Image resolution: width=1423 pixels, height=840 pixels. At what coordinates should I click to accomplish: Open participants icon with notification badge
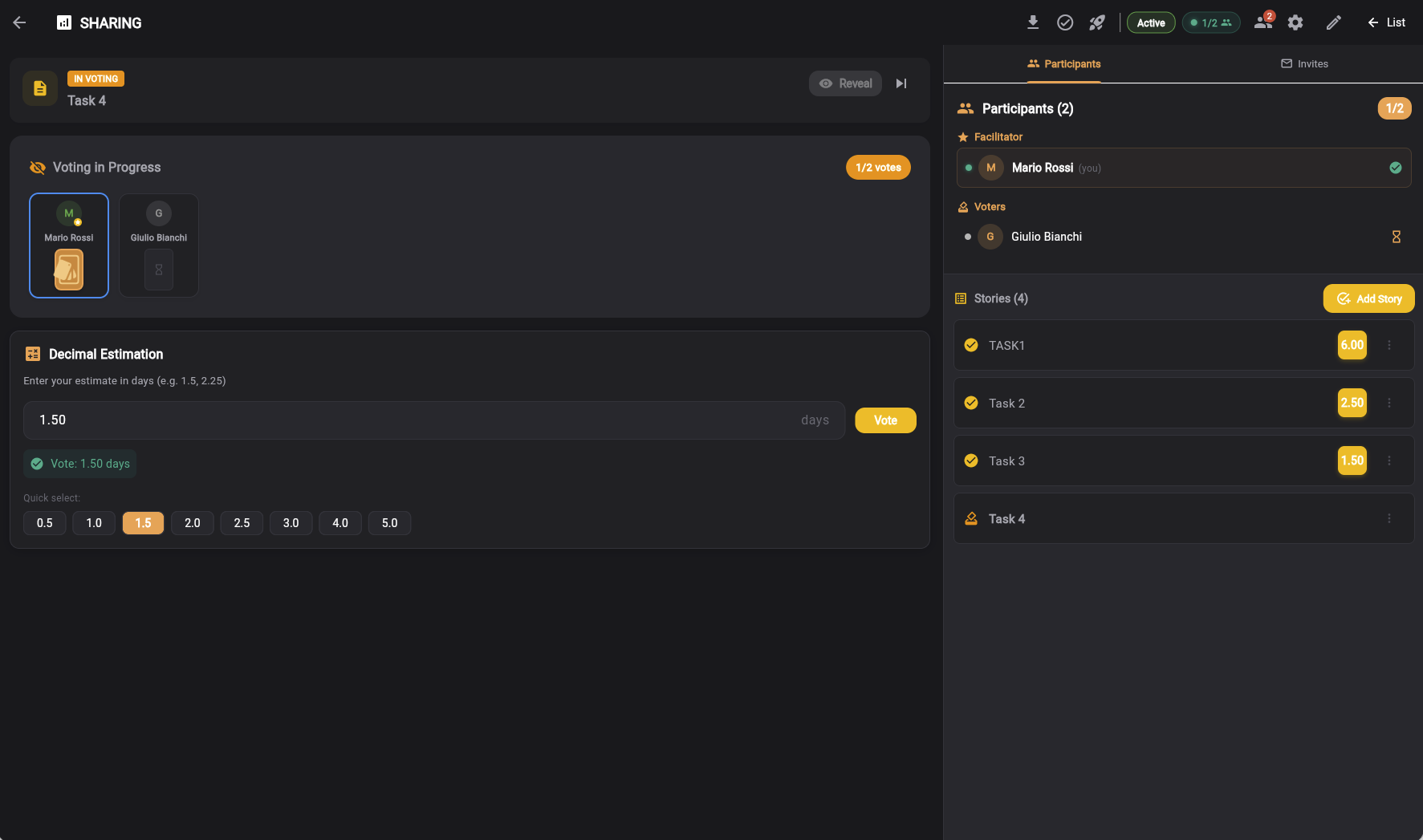click(1263, 22)
